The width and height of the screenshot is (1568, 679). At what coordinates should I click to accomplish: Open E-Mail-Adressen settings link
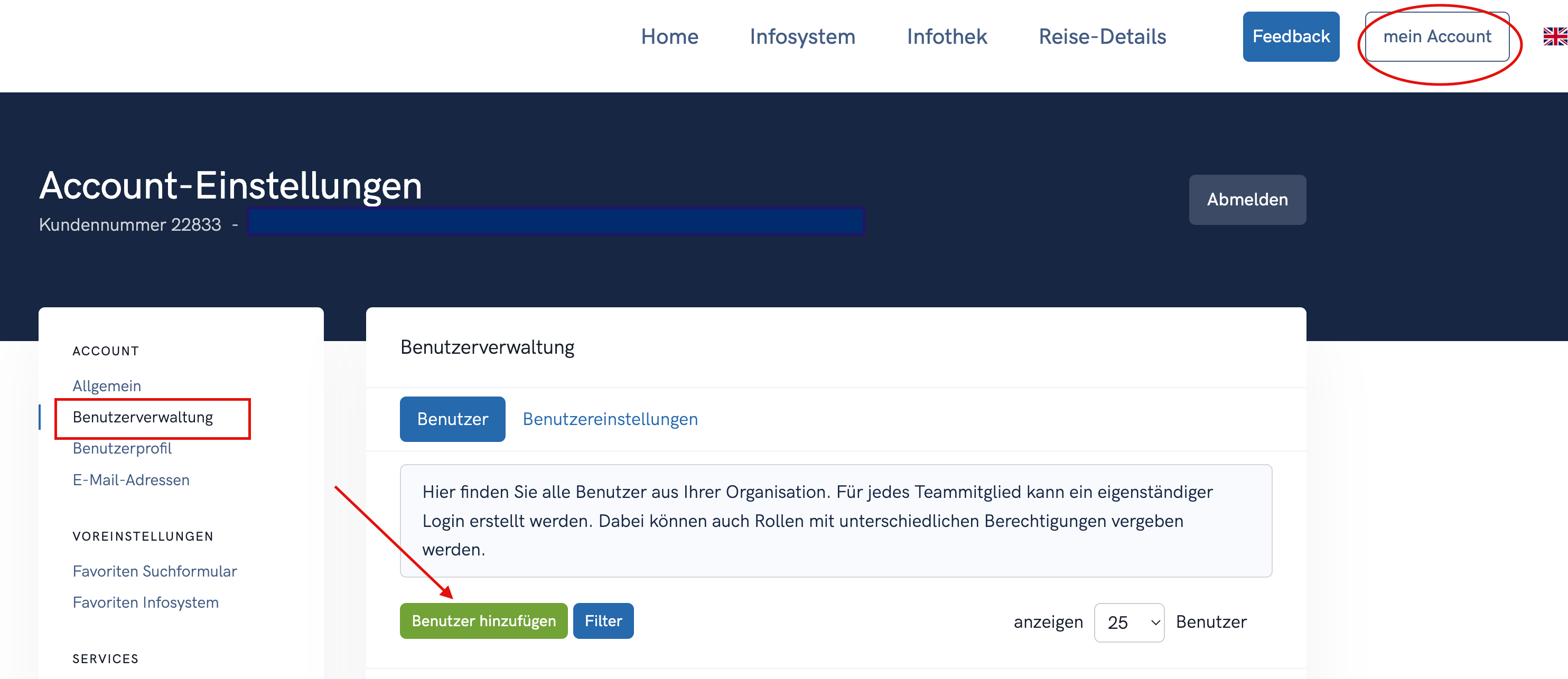[131, 480]
